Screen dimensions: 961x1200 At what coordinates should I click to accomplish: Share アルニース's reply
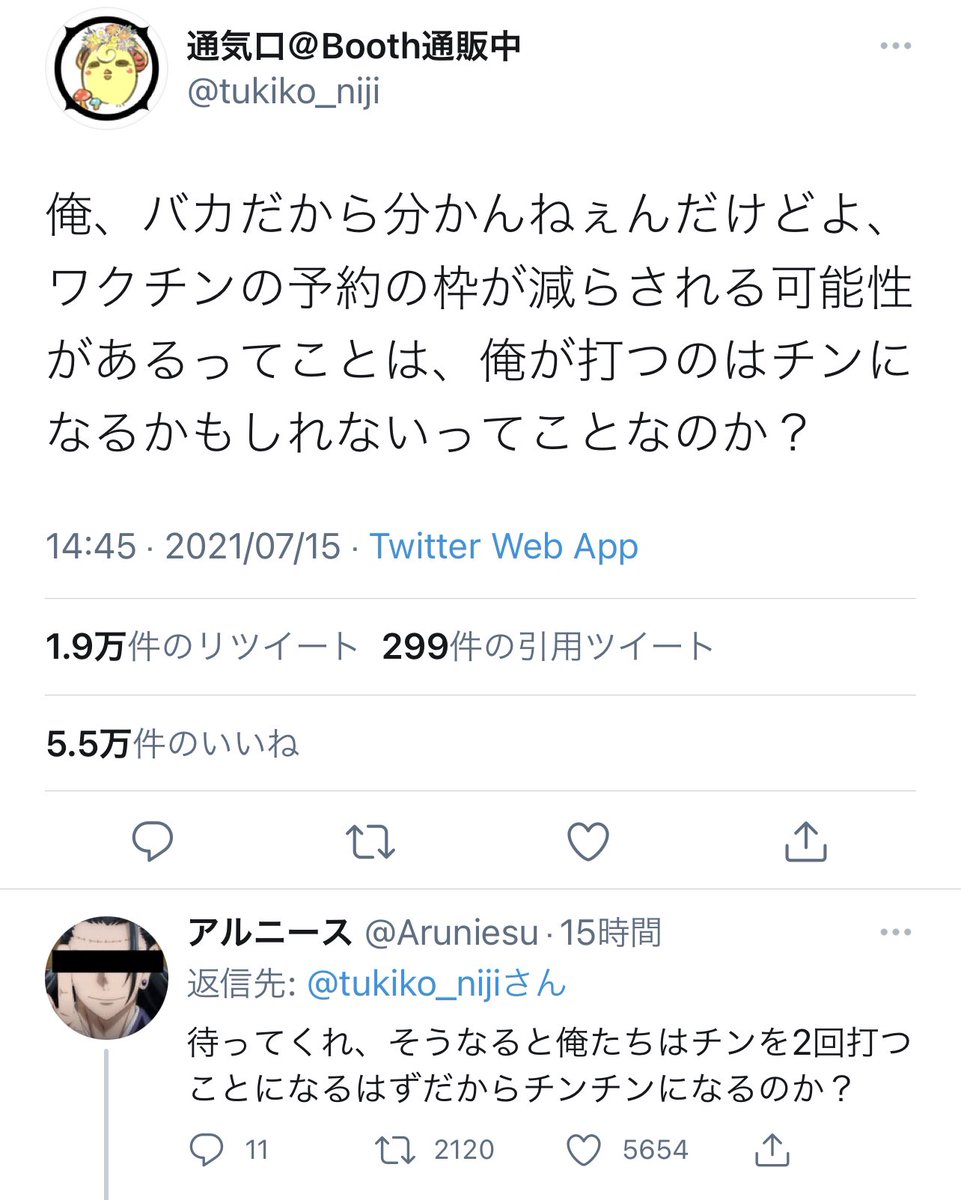coord(771,1150)
